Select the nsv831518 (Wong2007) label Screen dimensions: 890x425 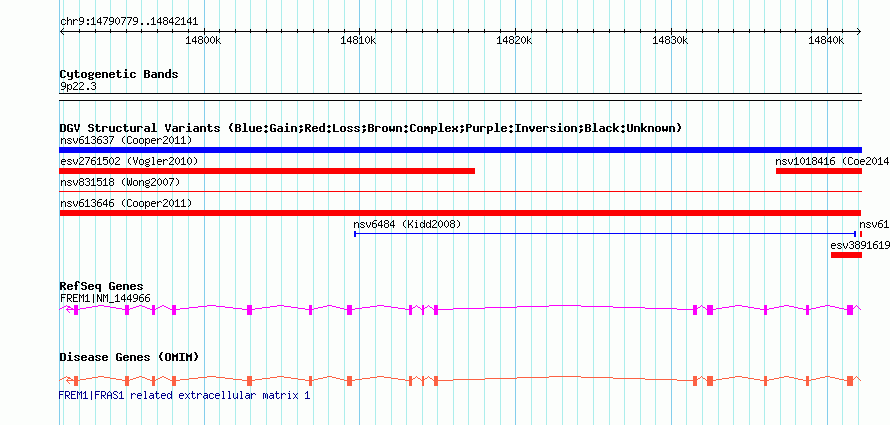[120, 182]
